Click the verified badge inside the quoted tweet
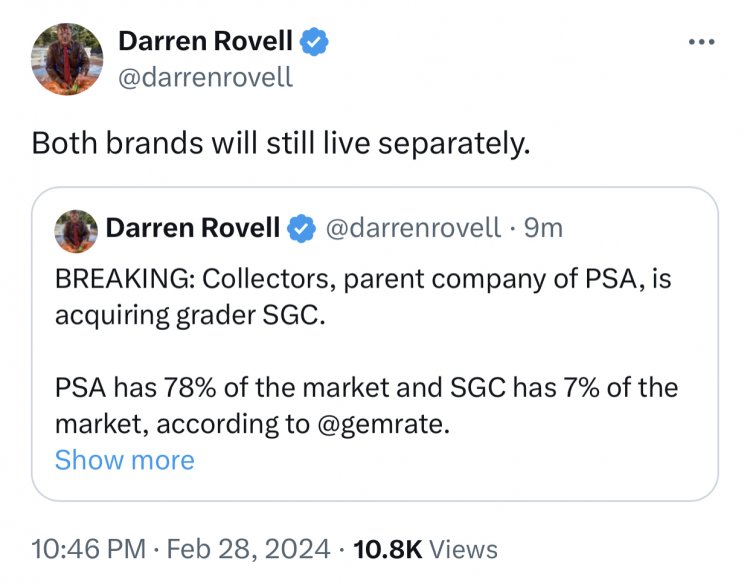Viewport: 750px width, 583px height. coord(301,228)
